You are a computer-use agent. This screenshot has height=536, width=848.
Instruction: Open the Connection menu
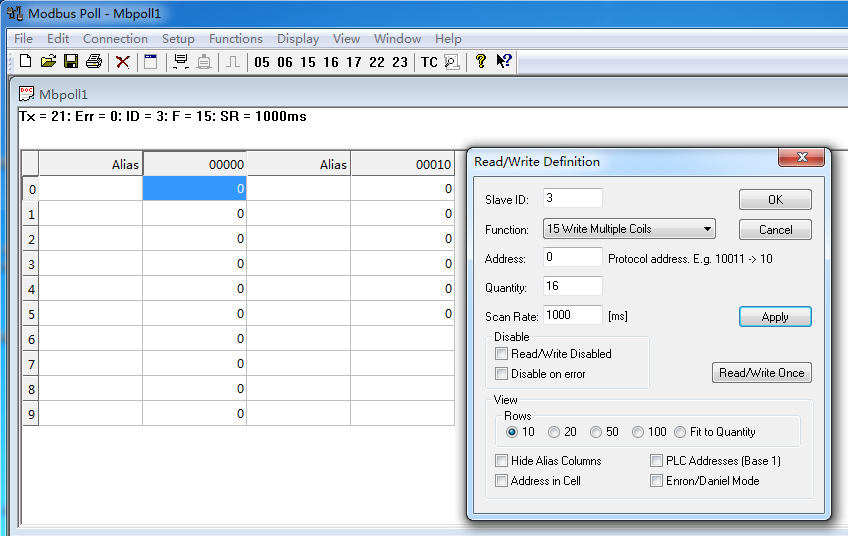point(115,39)
